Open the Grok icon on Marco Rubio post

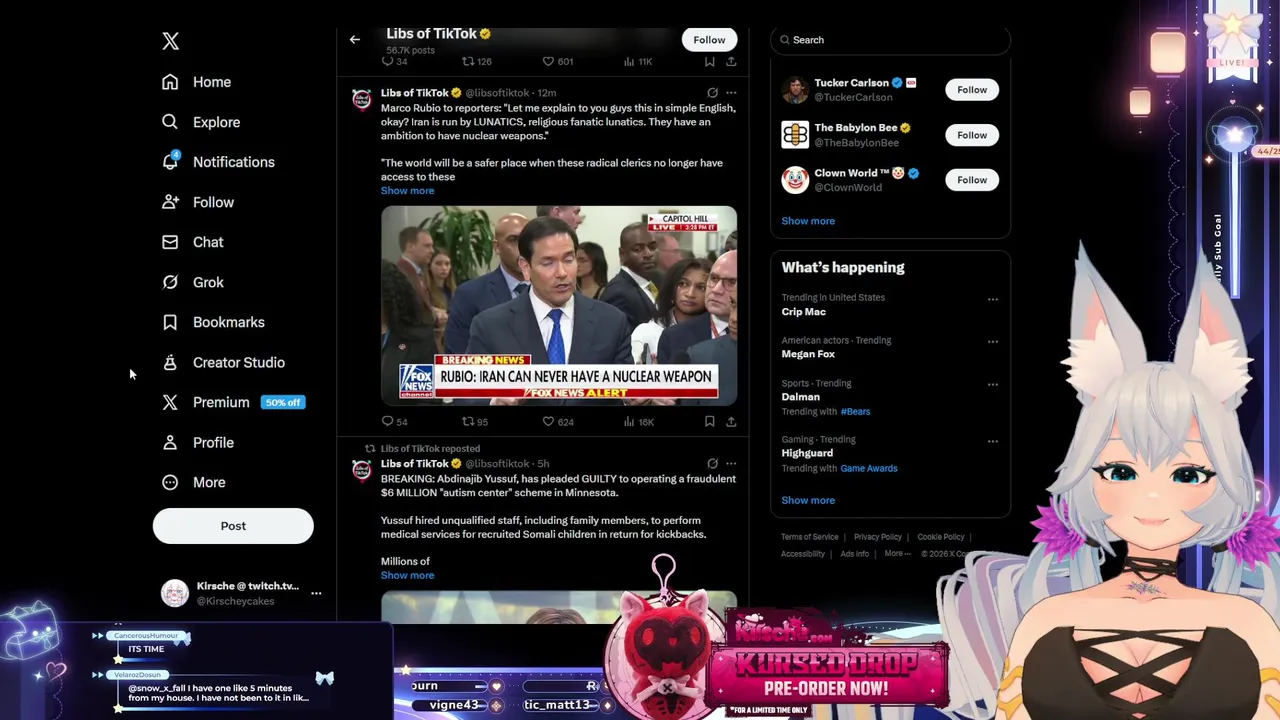coord(712,93)
